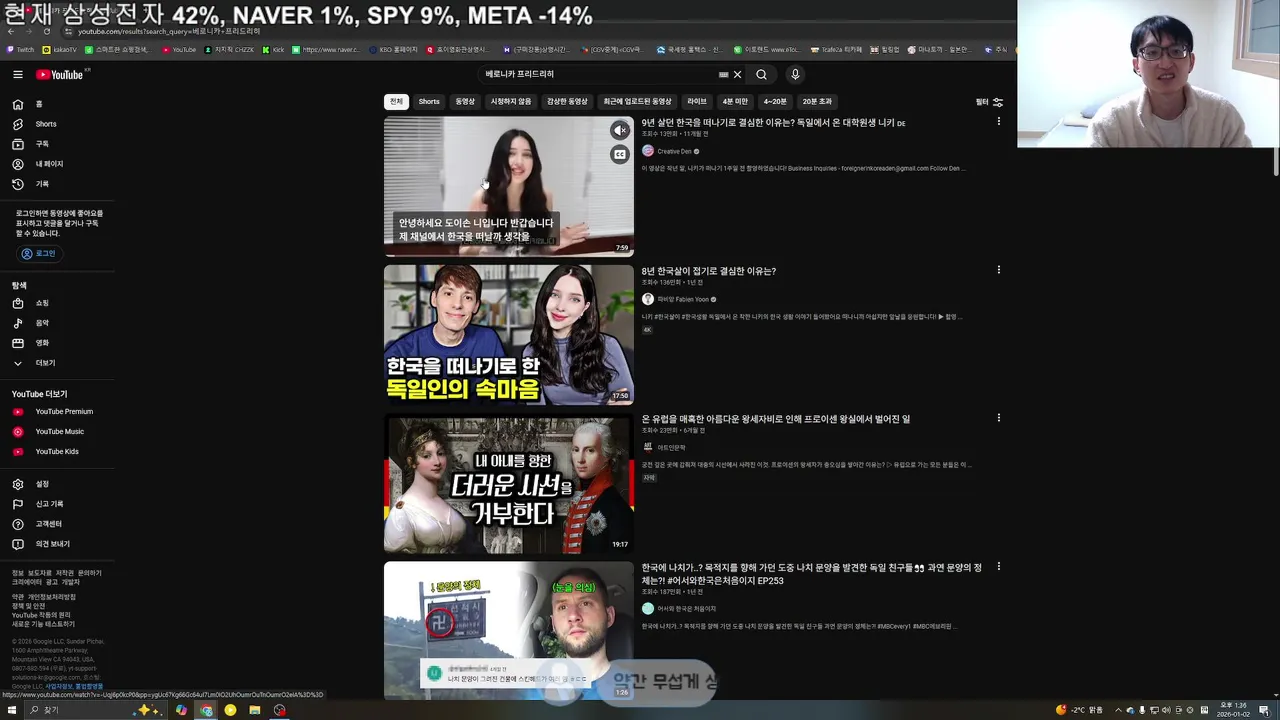Open thumbnail reading 더러운 시선을 거부한다
Image resolution: width=1280 pixels, height=720 pixels.
pos(509,483)
